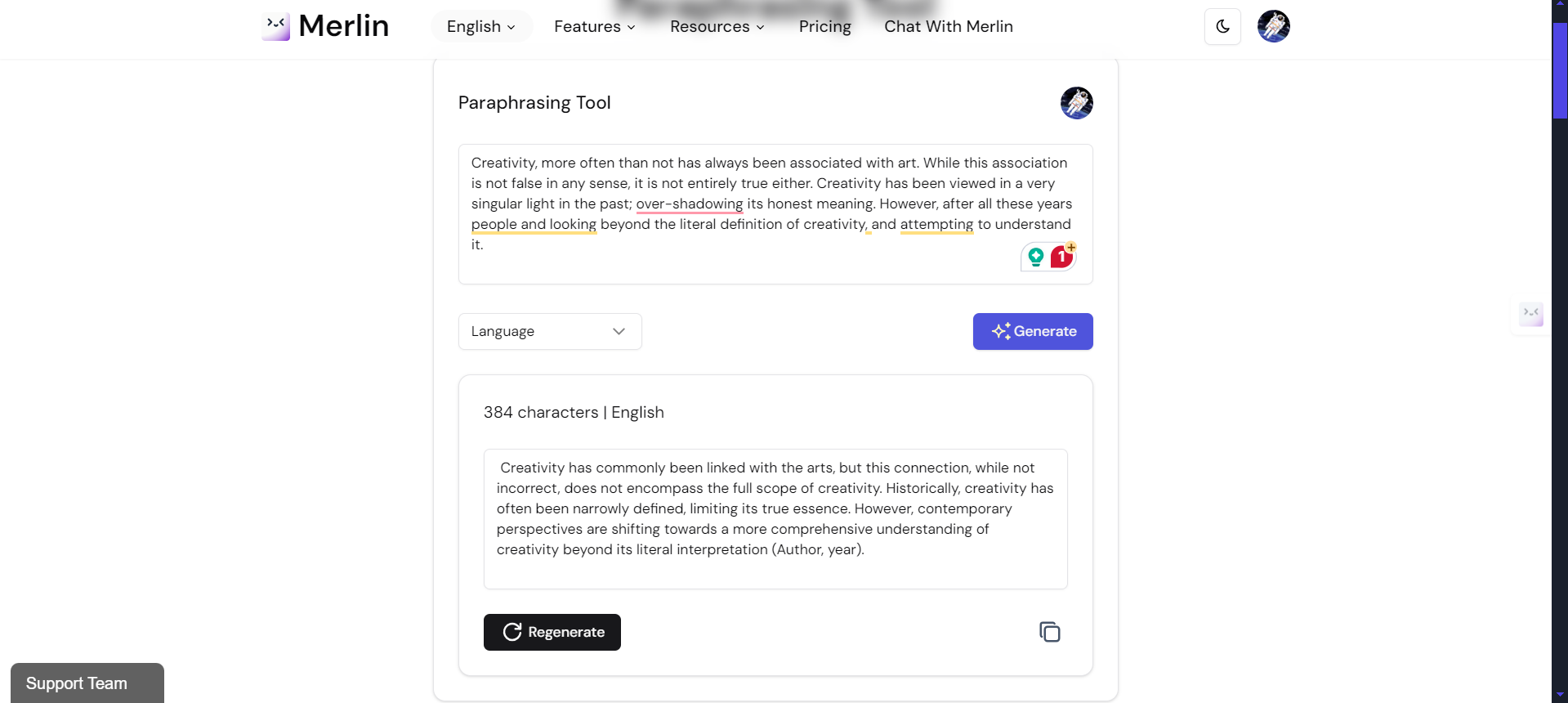Click the Merlin logo in the header
1568x703 pixels.
[x=324, y=25]
